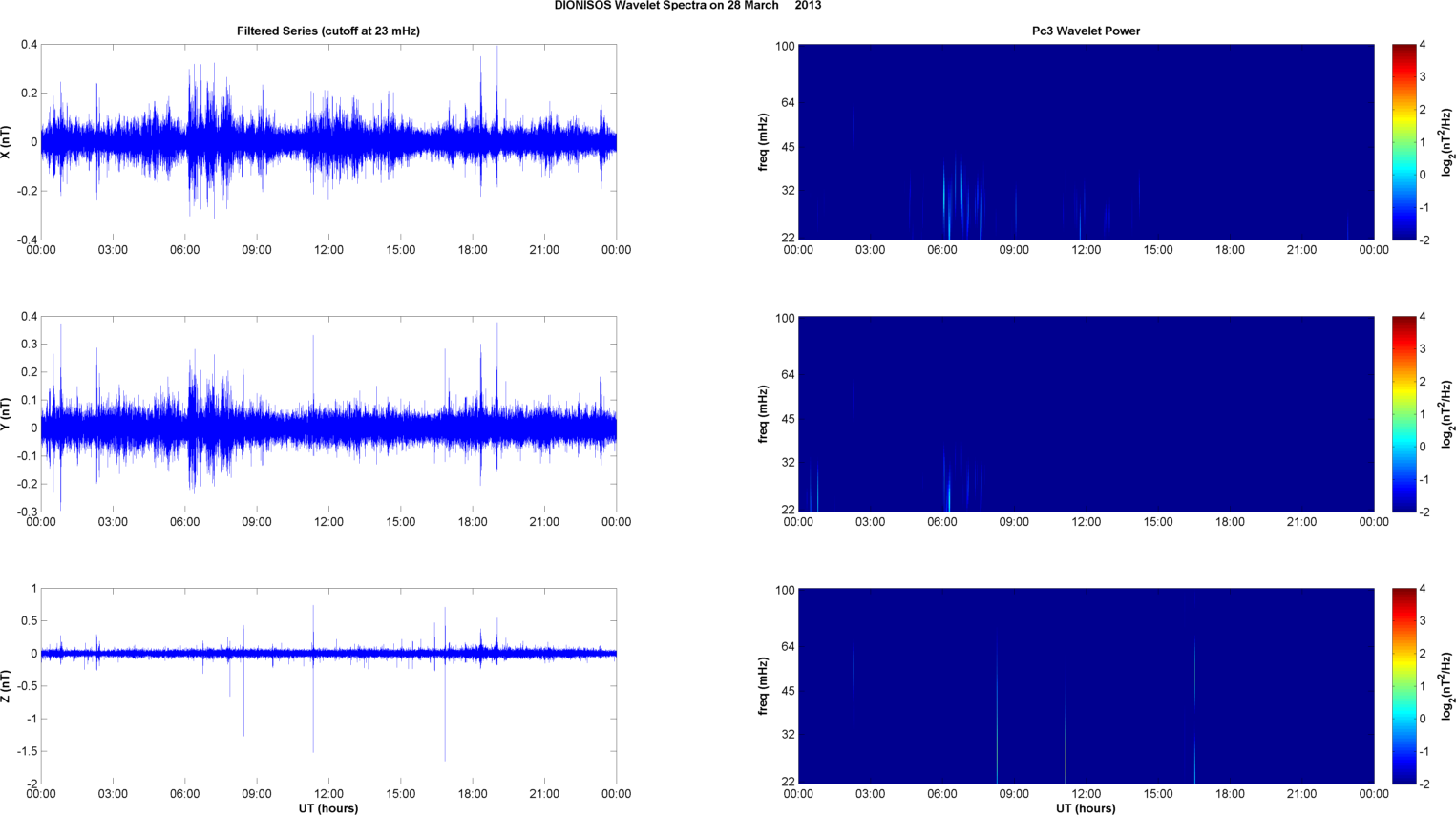Click the 'Filtered Series (cutoff at 23 mHz)' heading
Viewport: 1456px width, 815px height.
328,31
